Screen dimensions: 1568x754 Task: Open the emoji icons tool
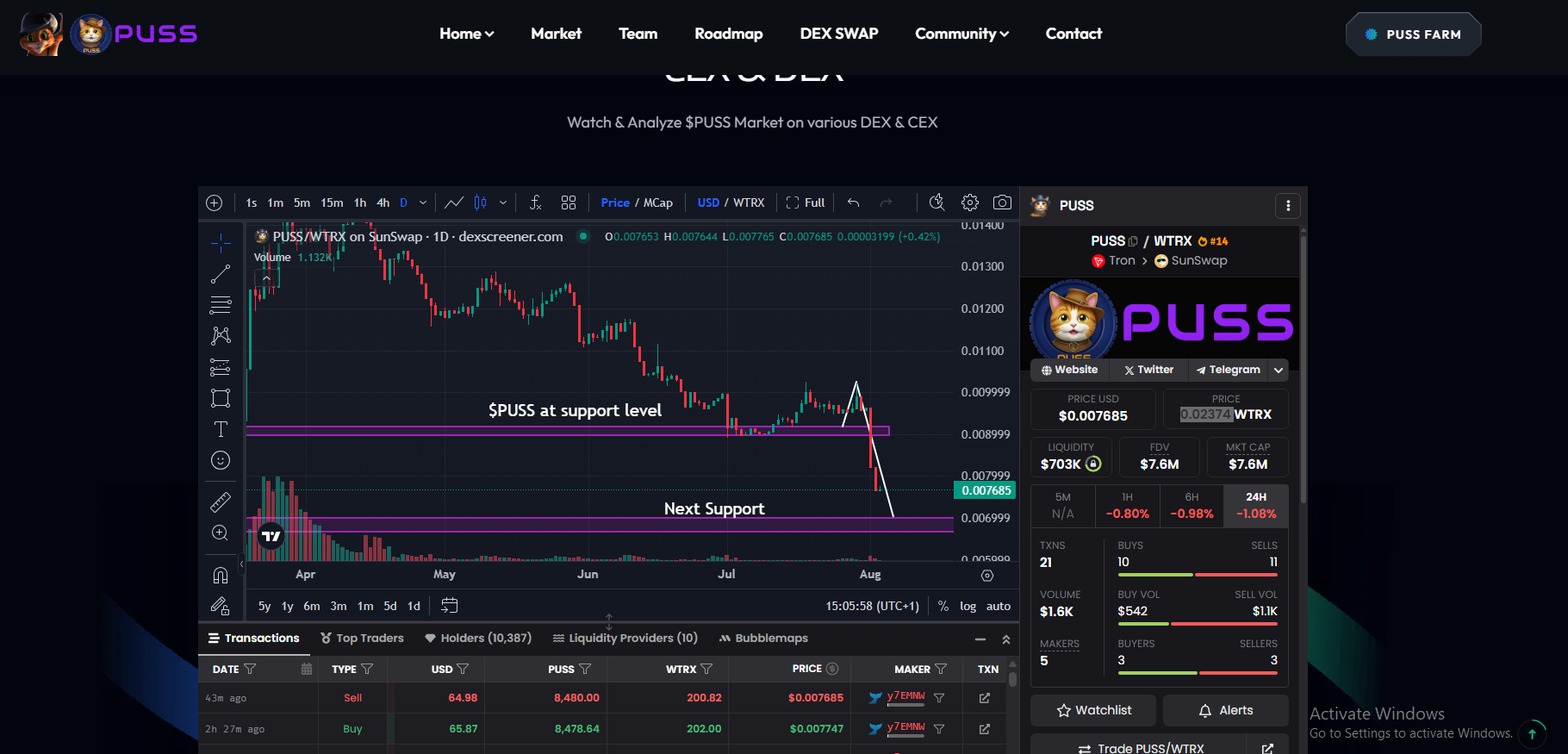[x=221, y=460]
